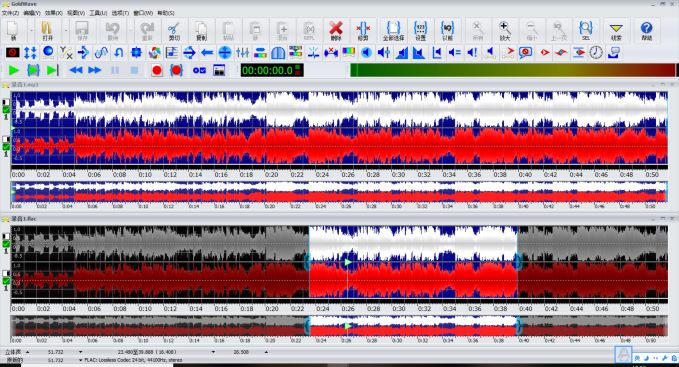
Task: Click the Reverse blue left-arrow effect icon
Action: pyautogui.click(x=207, y=53)
